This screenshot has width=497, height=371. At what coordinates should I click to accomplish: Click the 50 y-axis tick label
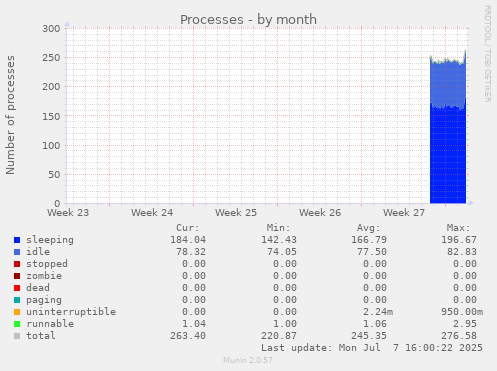pos(54,174)
